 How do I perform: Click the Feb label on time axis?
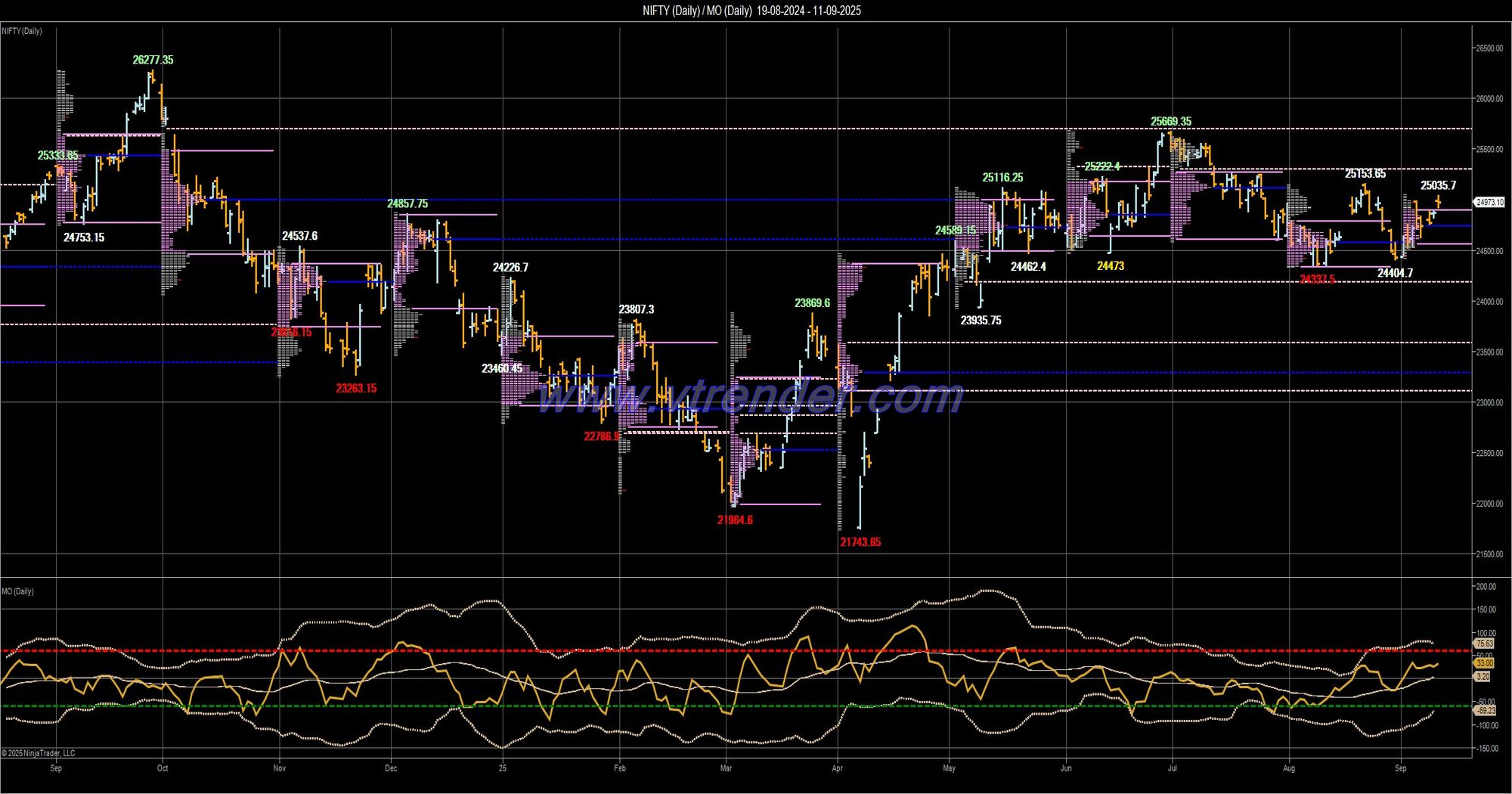click(620, 768)
